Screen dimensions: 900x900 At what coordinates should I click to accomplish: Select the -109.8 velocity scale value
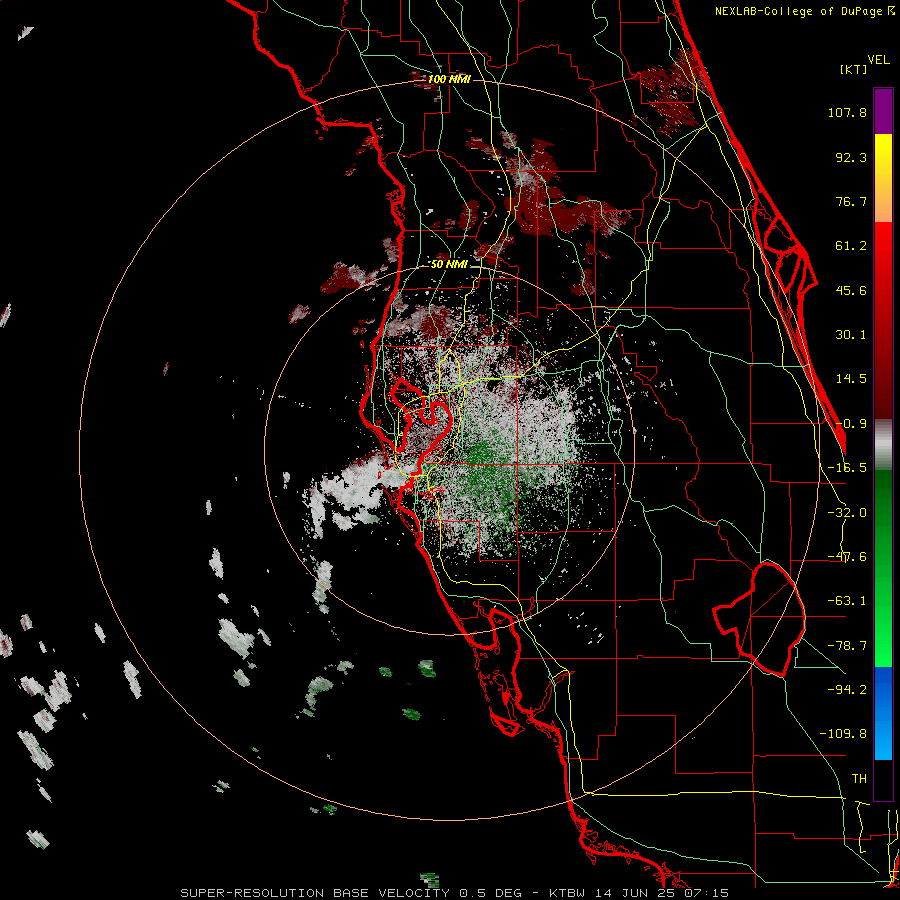coord(843,734)
